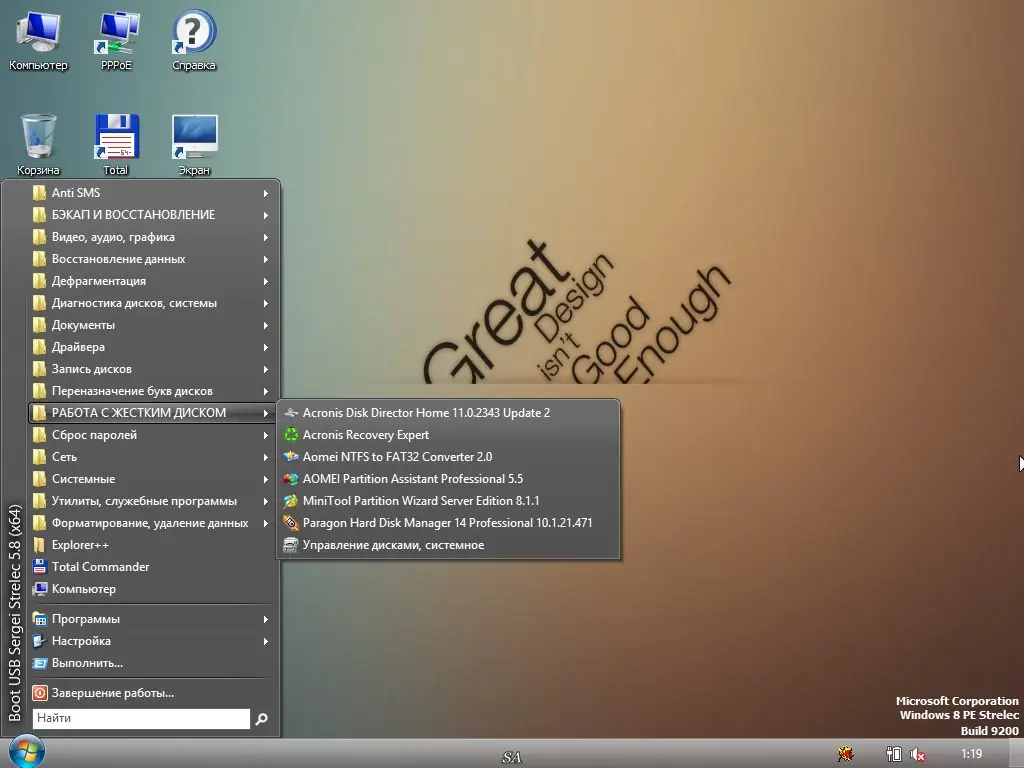
Task: Click the Total Commander floppy icon
Action: (x=39, y=567)
